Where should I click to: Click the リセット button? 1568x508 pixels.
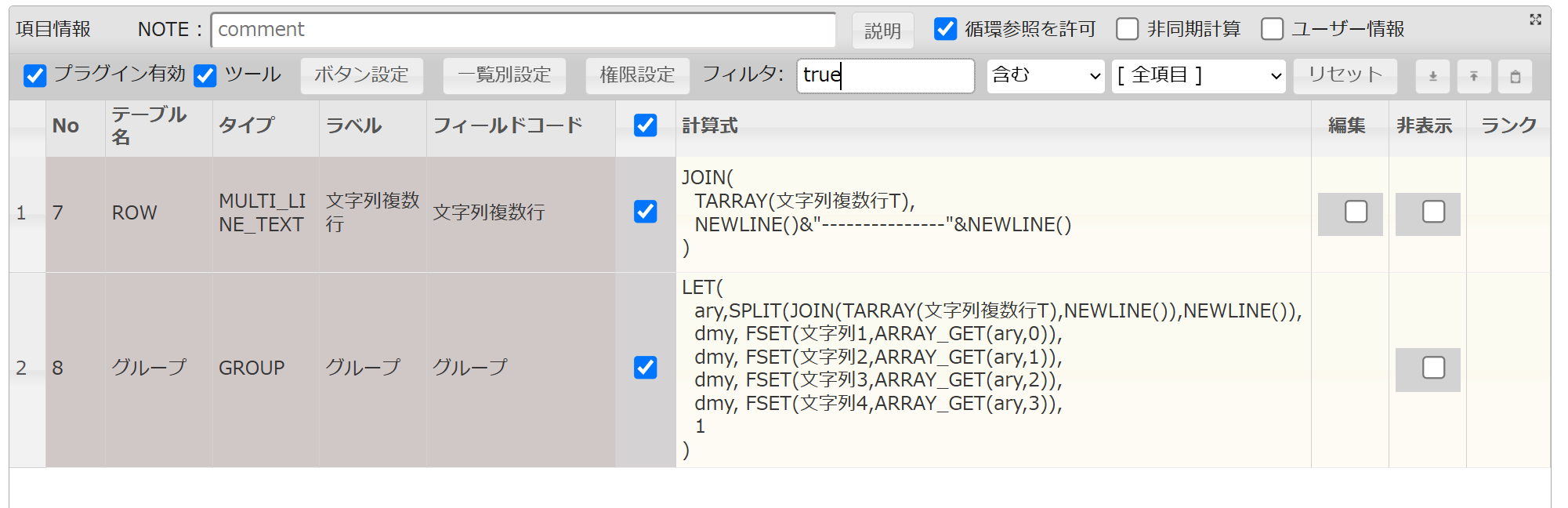click(1345, 75)
